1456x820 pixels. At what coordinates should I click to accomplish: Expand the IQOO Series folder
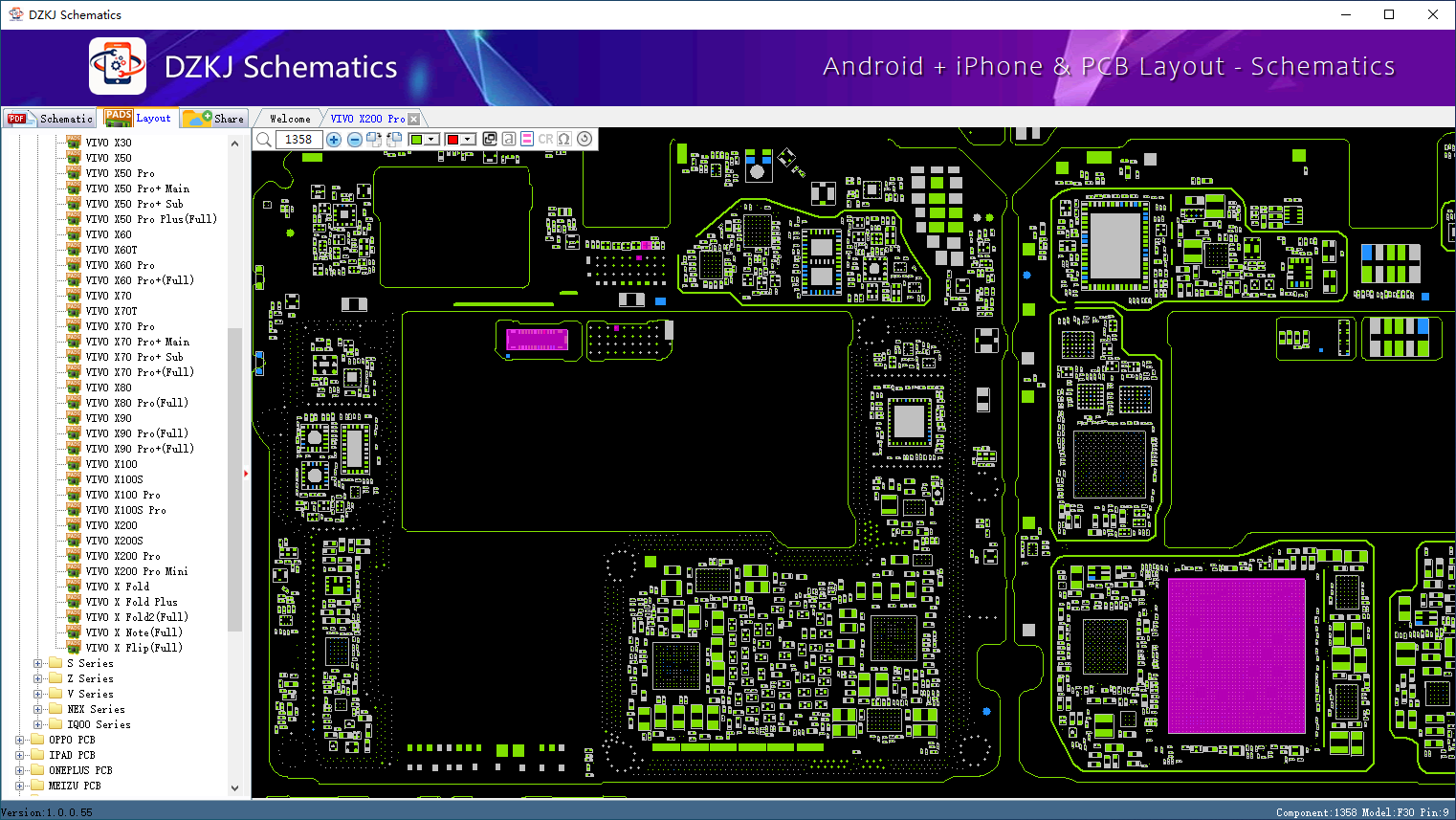click(x=38, y=724)
